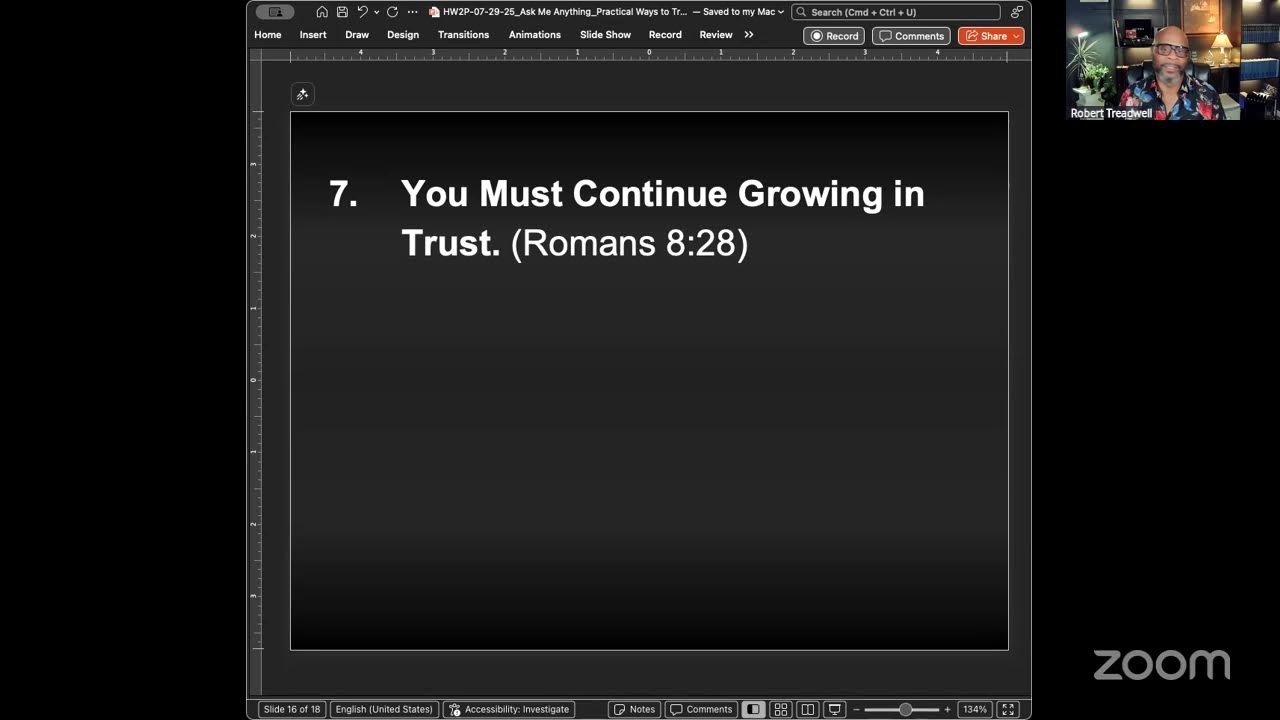Image resolution: width=1280 pixels, height=720 pixels.
Task: Click the Designer sparkle icon above the slide
Action: 302,94
